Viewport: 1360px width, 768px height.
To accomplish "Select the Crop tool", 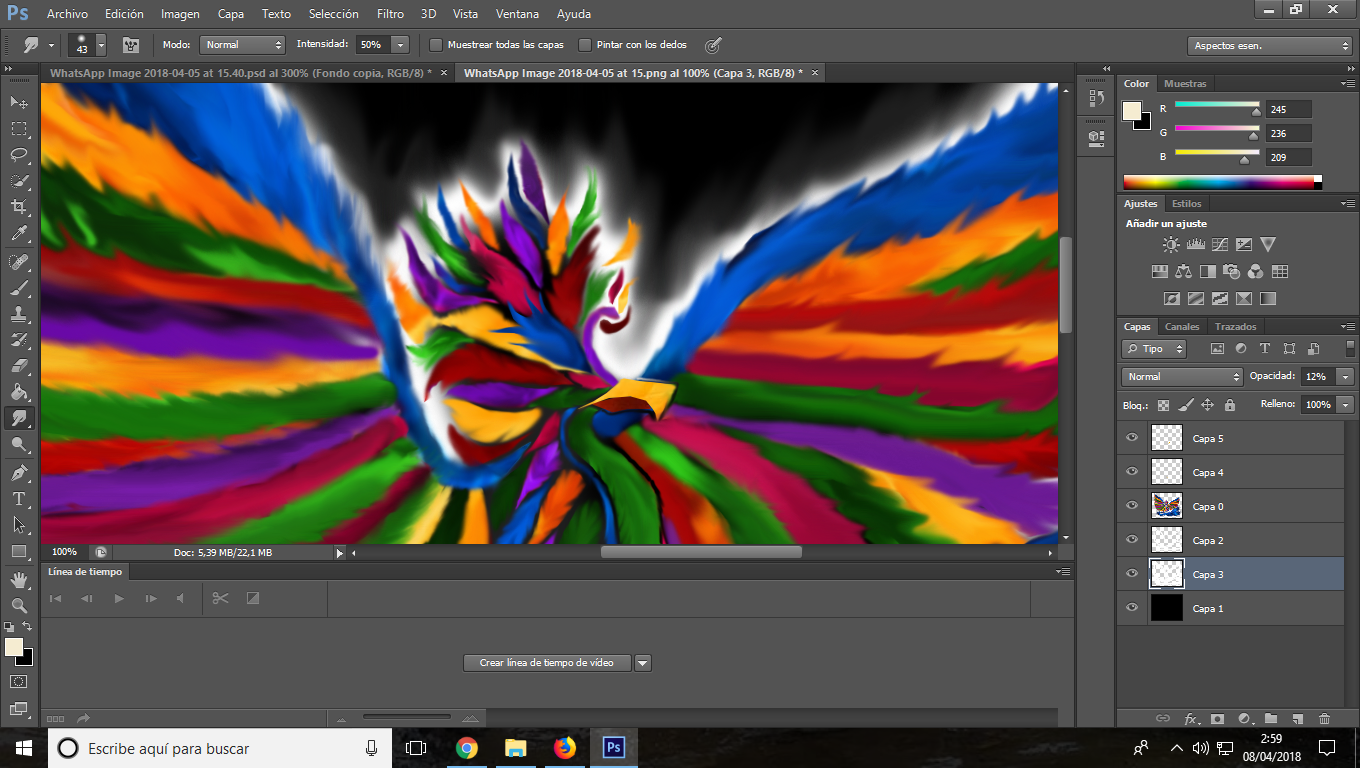I will point(19,206).
